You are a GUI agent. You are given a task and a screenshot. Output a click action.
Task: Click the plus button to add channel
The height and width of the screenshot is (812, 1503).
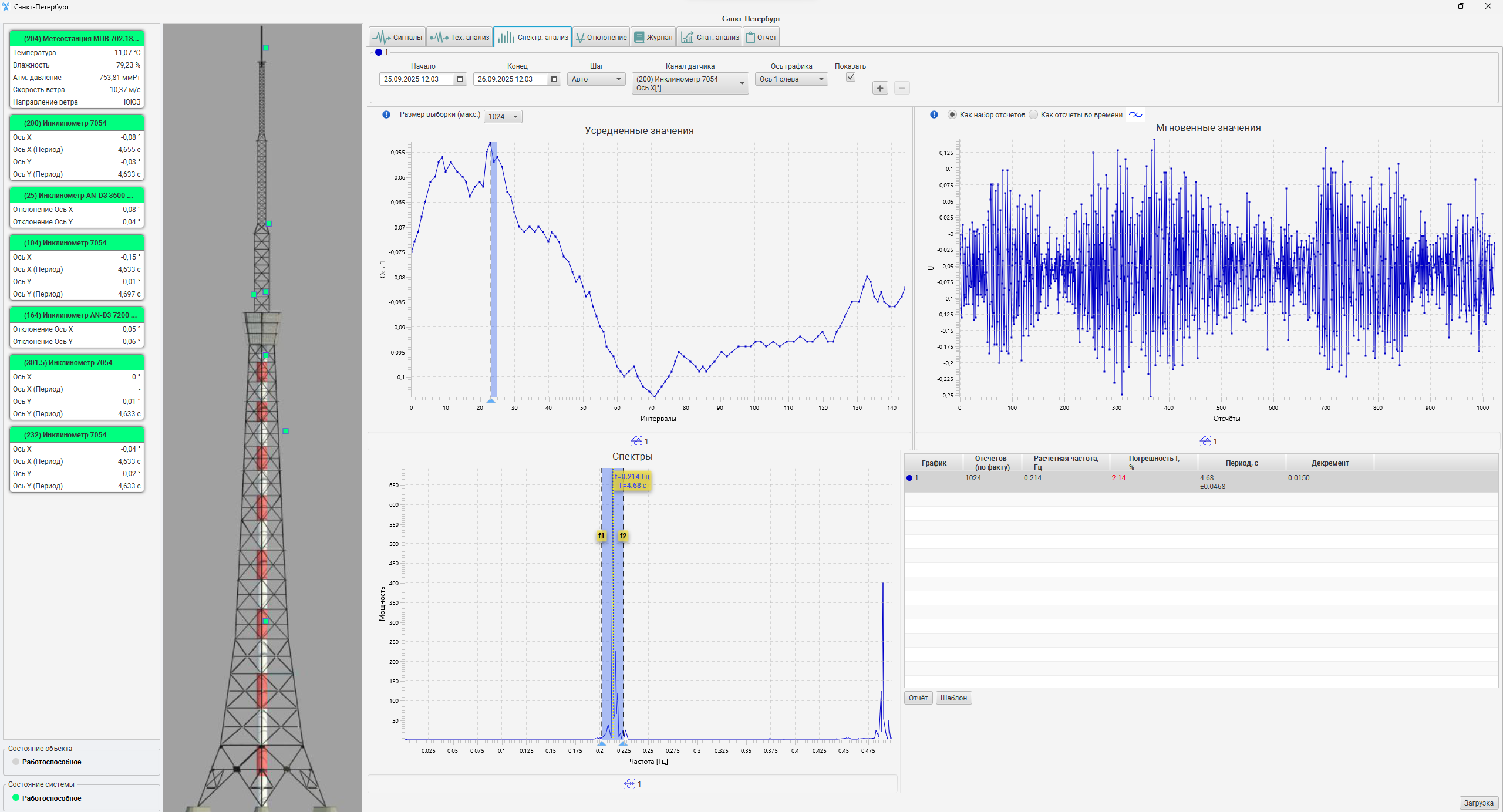pos(879,89)
